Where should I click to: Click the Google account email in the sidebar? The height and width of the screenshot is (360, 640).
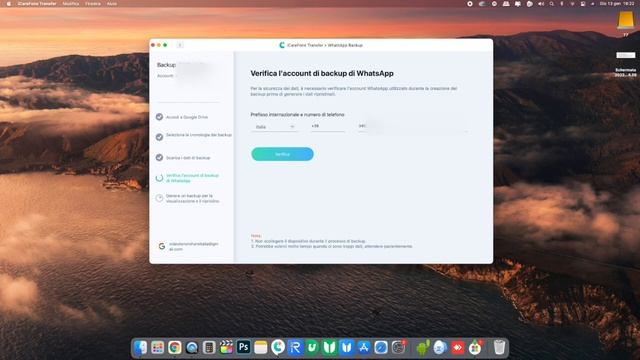click(x=193, y=246)
